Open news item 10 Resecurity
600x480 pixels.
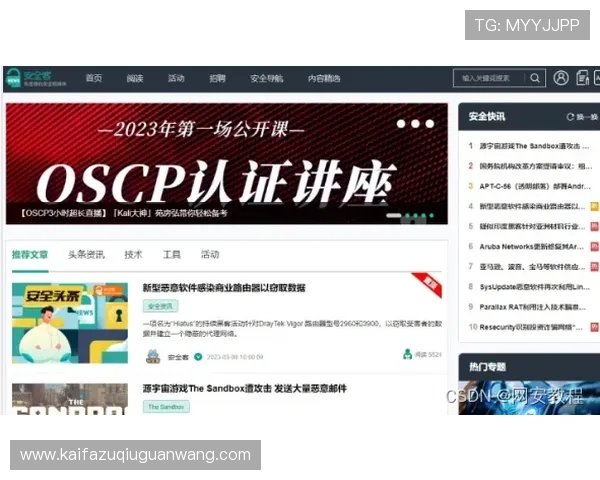(531, 327)
